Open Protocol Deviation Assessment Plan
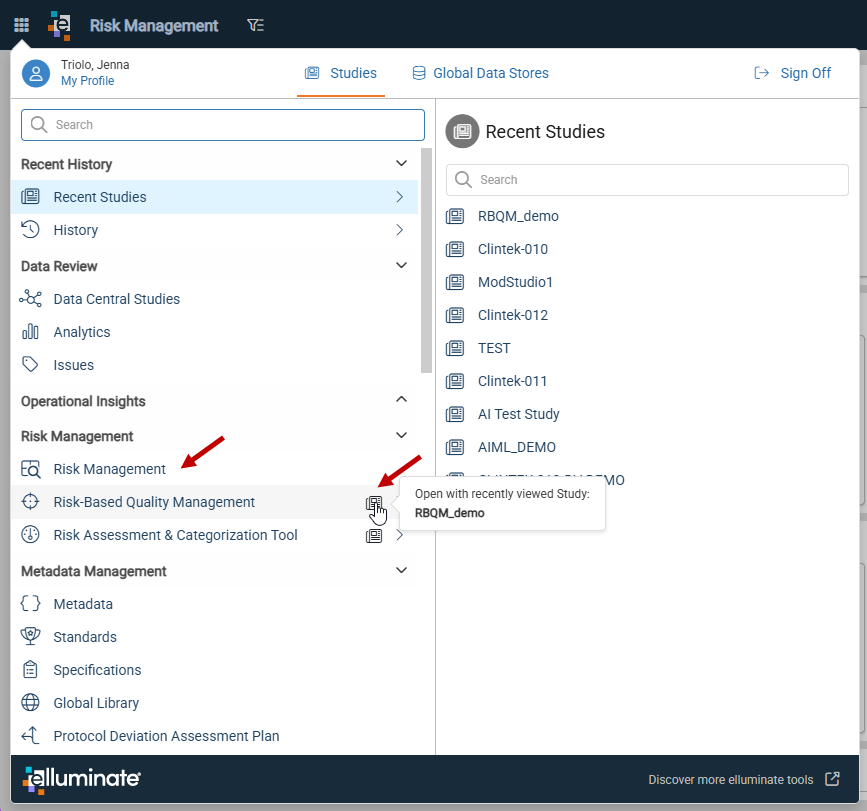Viewport: 867px width, 811px height. [x=166, y=736]
